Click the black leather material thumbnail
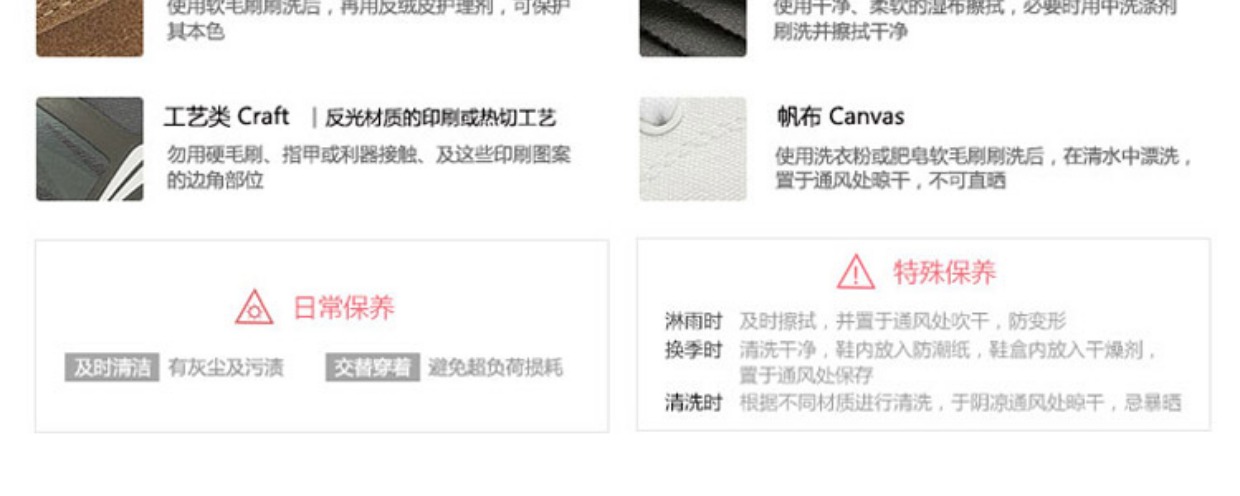This screenshot has height=496, width=1240. coord(693,28)
